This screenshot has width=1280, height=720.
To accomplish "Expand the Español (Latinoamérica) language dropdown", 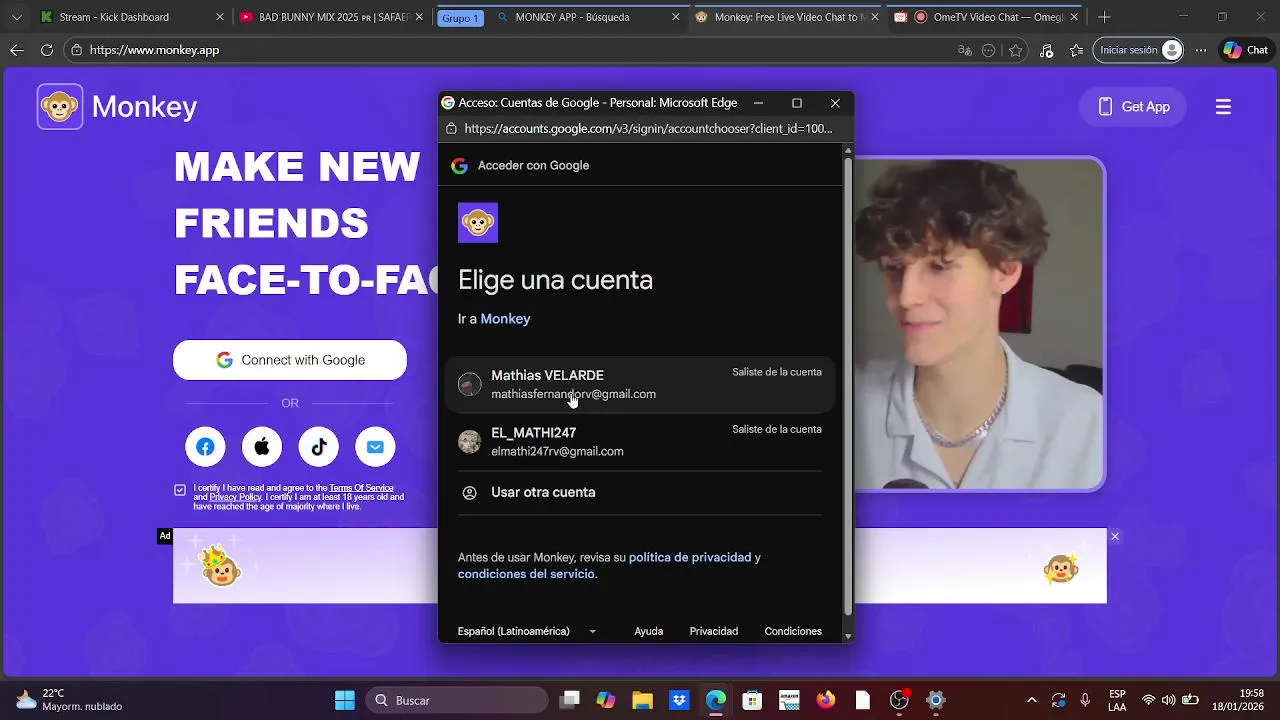I will 527,631.
